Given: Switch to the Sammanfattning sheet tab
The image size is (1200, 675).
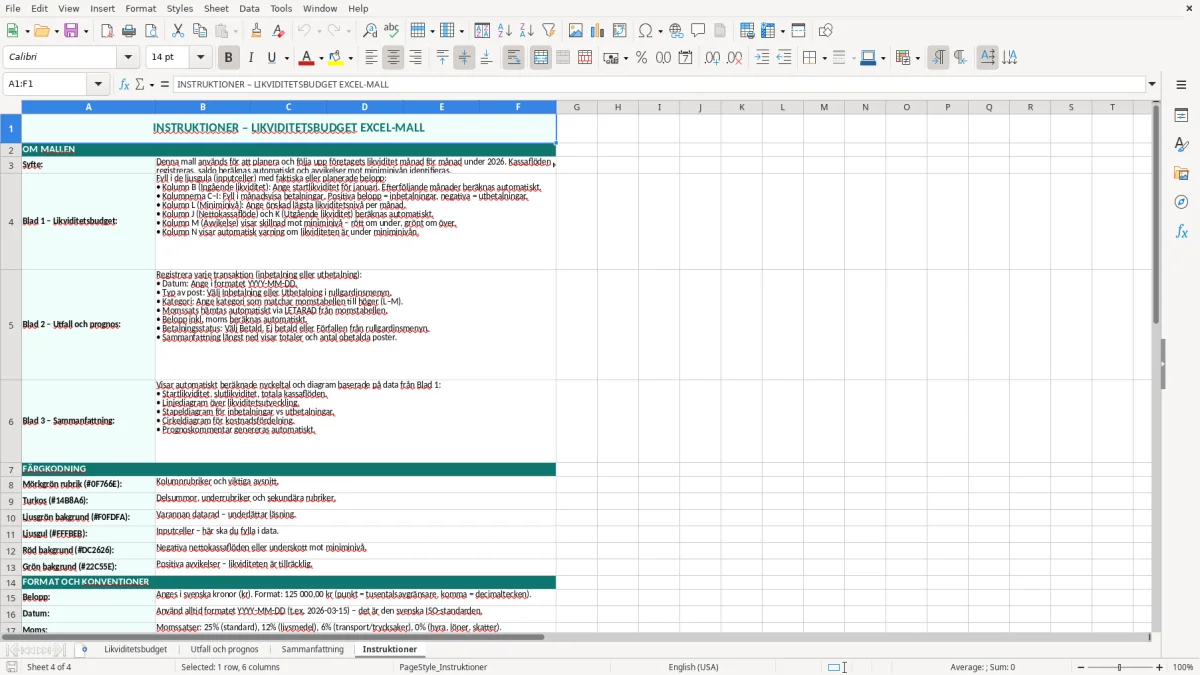Looking at the screenshot, I should (313, 650).
